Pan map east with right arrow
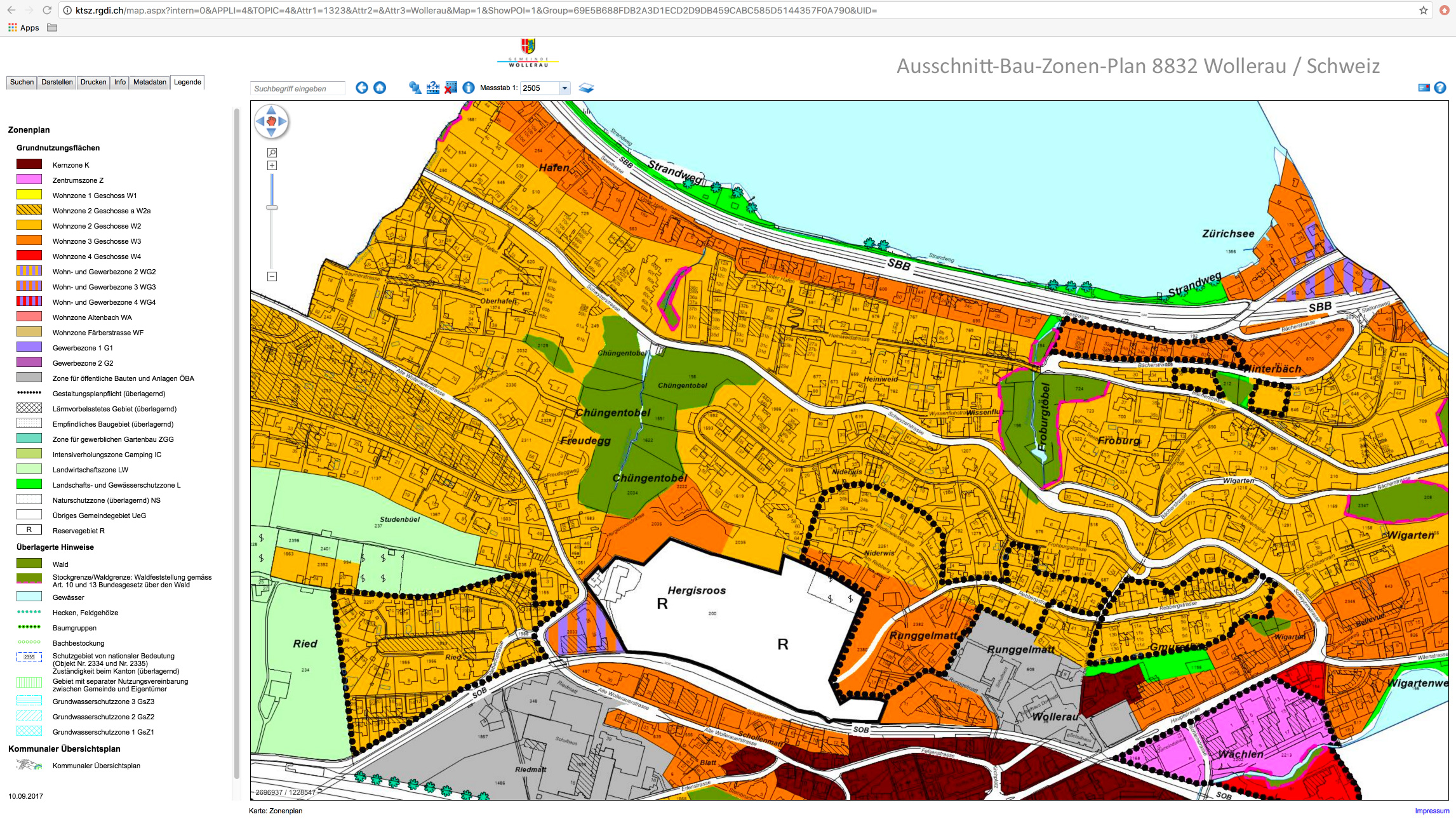The height and width of the screenshot is (819, 1456). pyautogui.click(x=283, y=121)
